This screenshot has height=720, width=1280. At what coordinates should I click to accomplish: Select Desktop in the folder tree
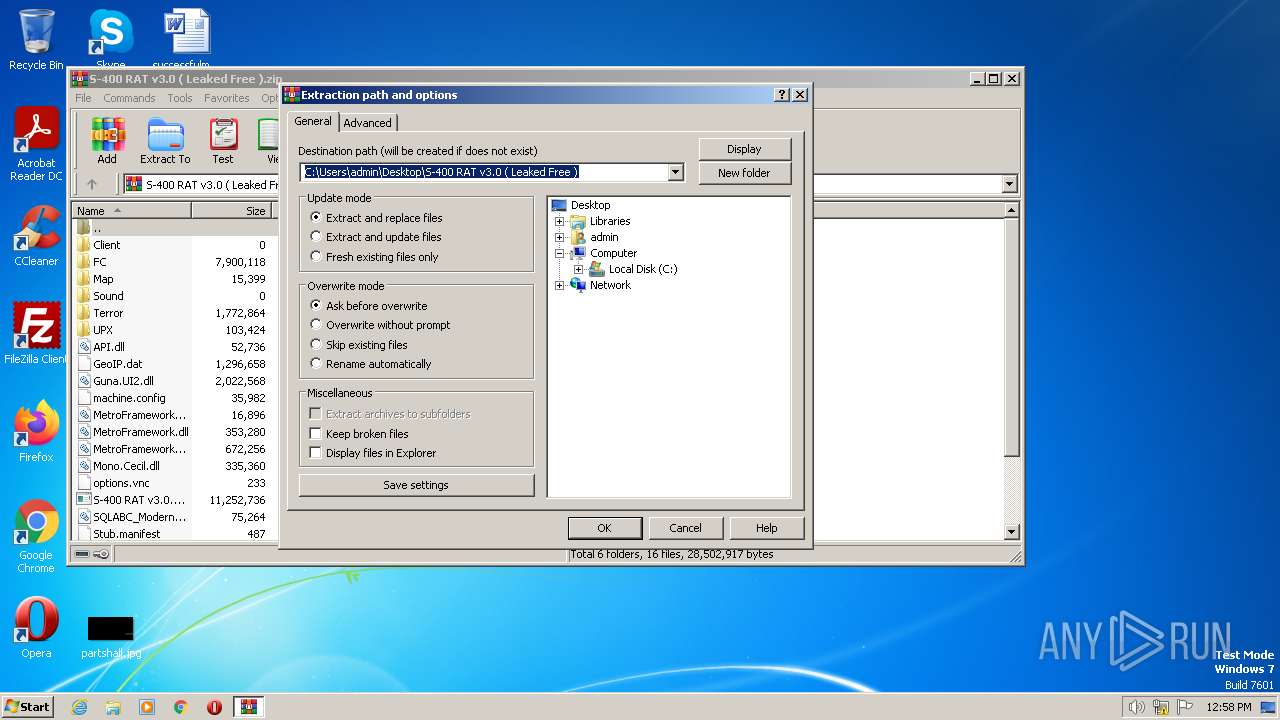[590, 205]
